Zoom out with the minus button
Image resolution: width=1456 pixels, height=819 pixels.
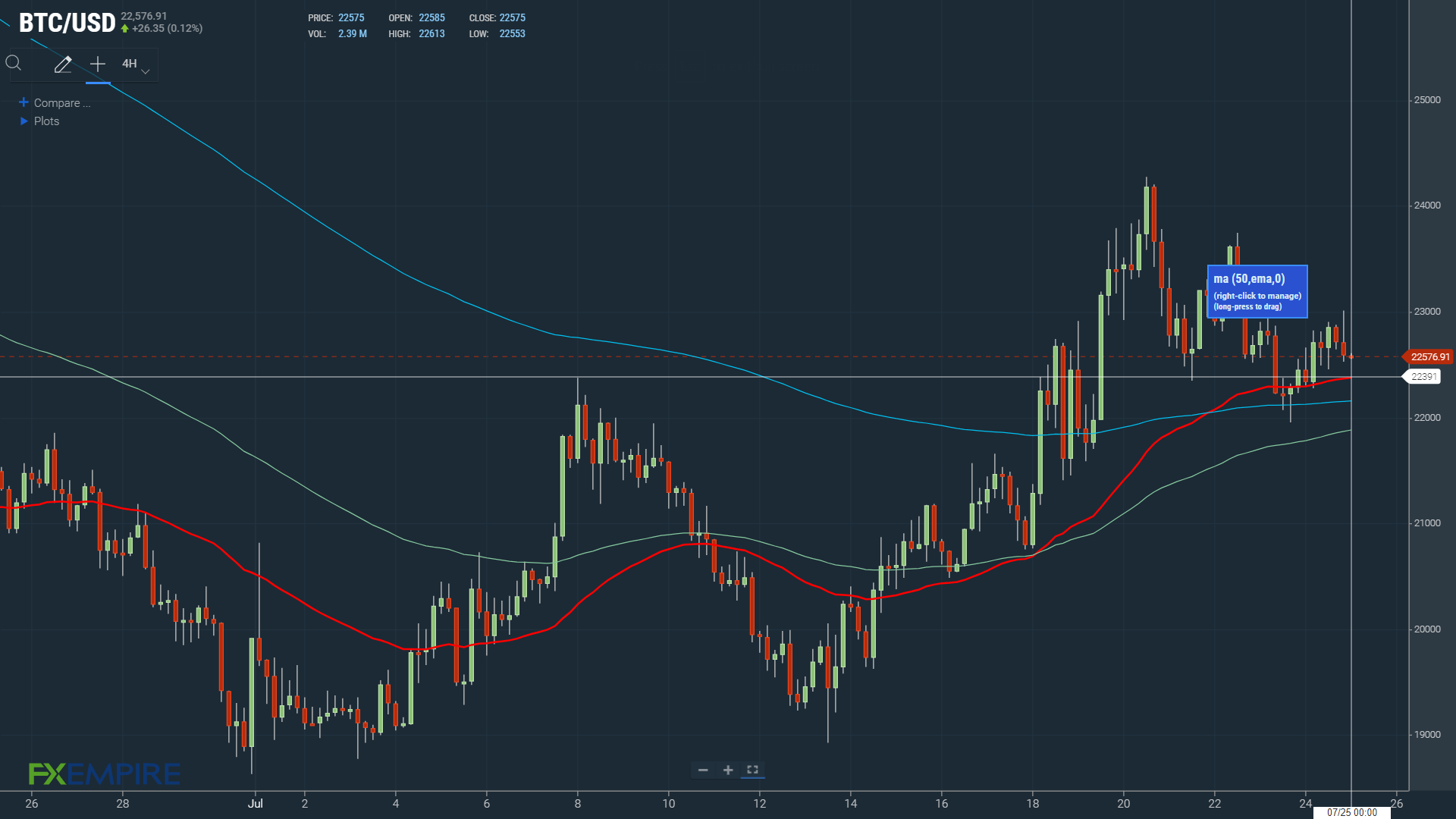pos(703,770)
